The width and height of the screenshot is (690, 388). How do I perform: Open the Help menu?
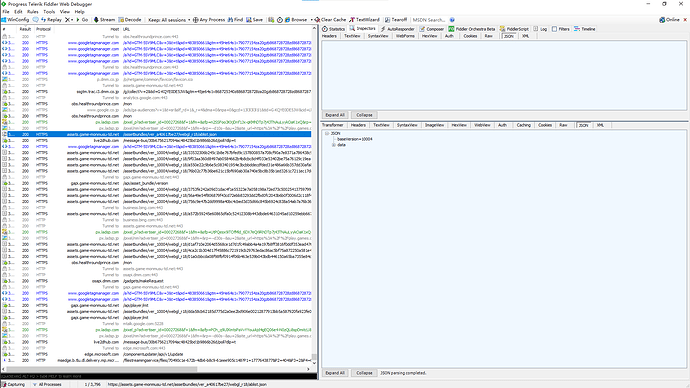point(80,12)
